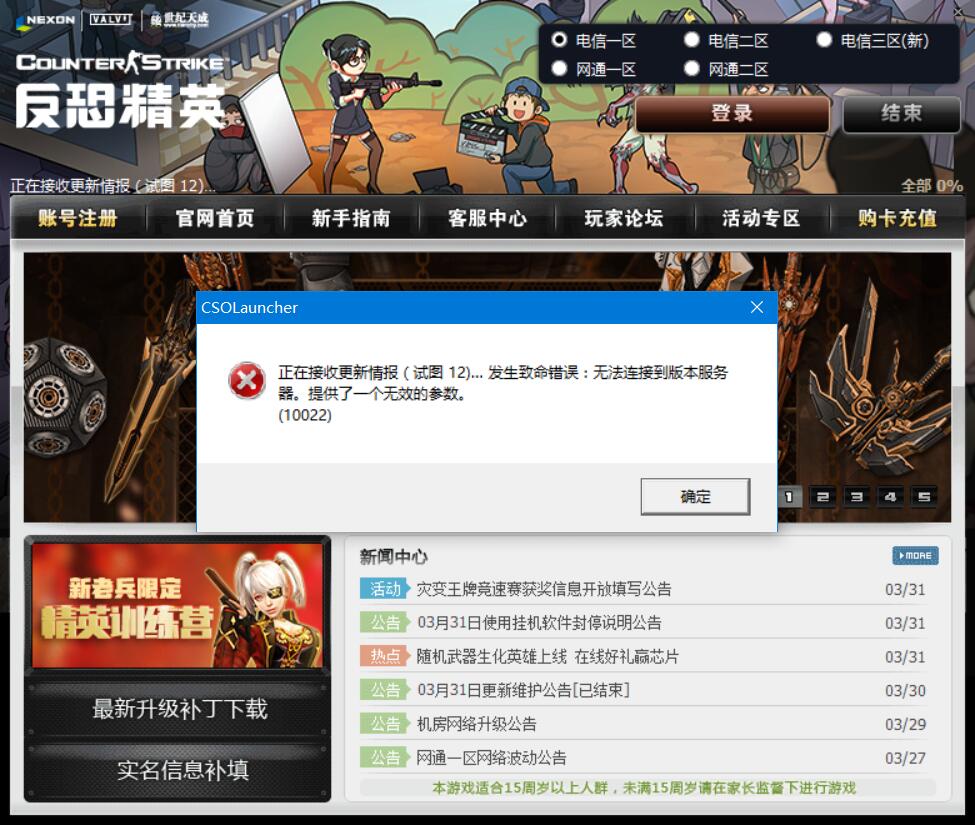Click 最新升级补丁下载 button
975x825 pixels.
point(179,709)
